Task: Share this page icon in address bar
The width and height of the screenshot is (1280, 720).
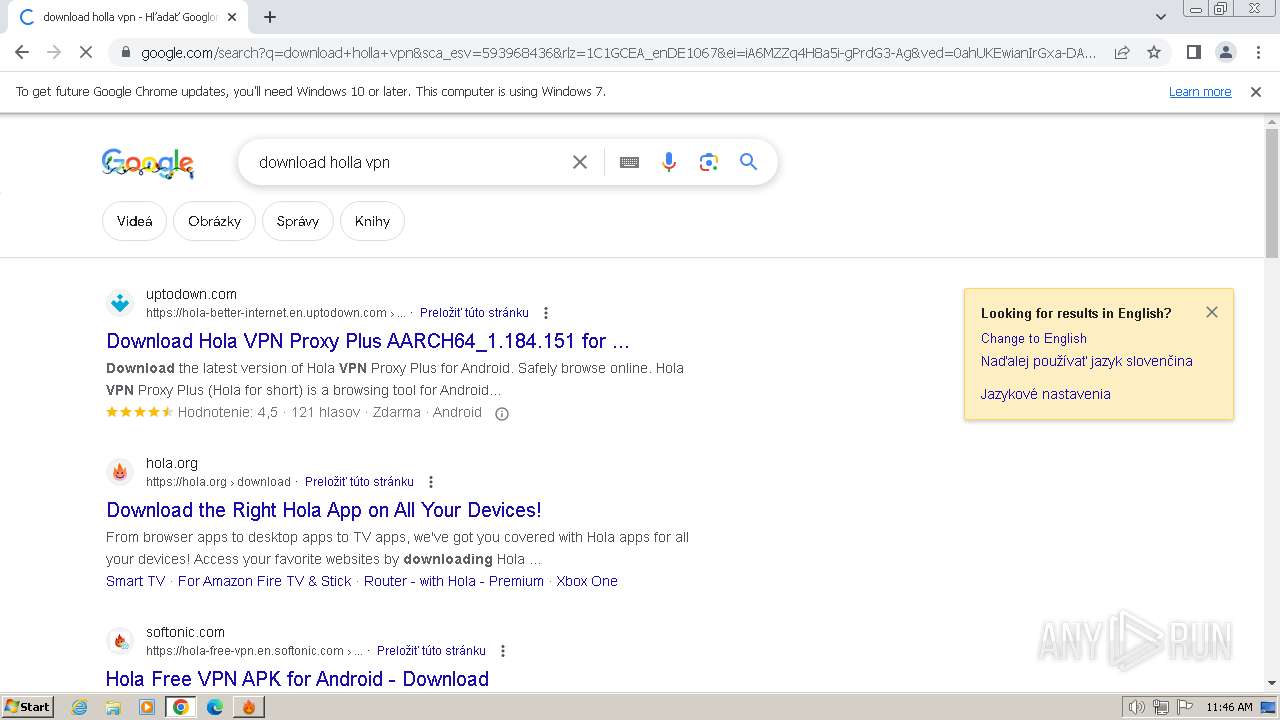Action: point(1122,52)
